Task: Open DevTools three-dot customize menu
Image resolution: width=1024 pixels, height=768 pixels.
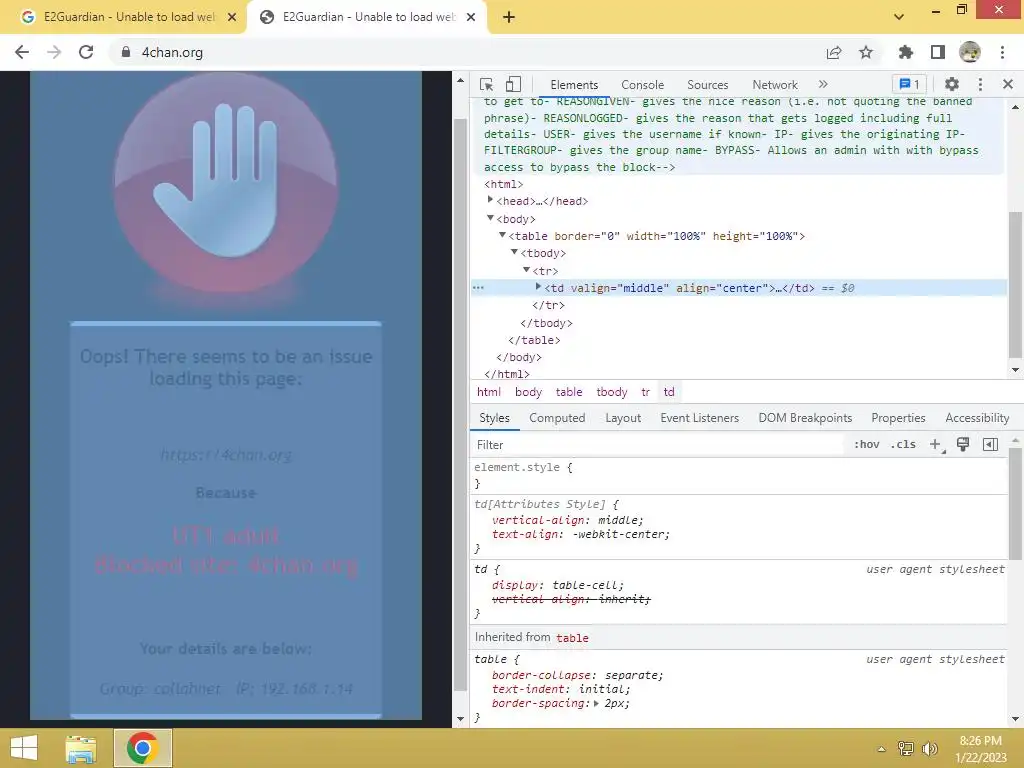Action: [980, 84]
